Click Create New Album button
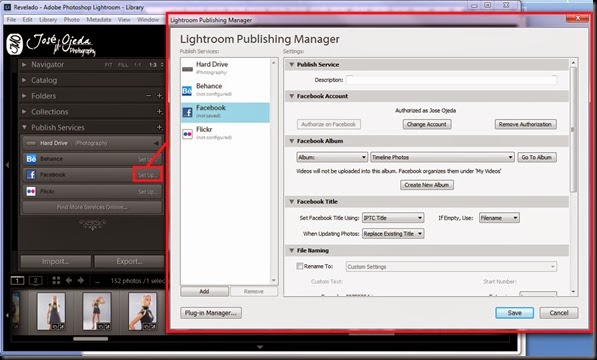The image size is (597, 360). (427, 185)
